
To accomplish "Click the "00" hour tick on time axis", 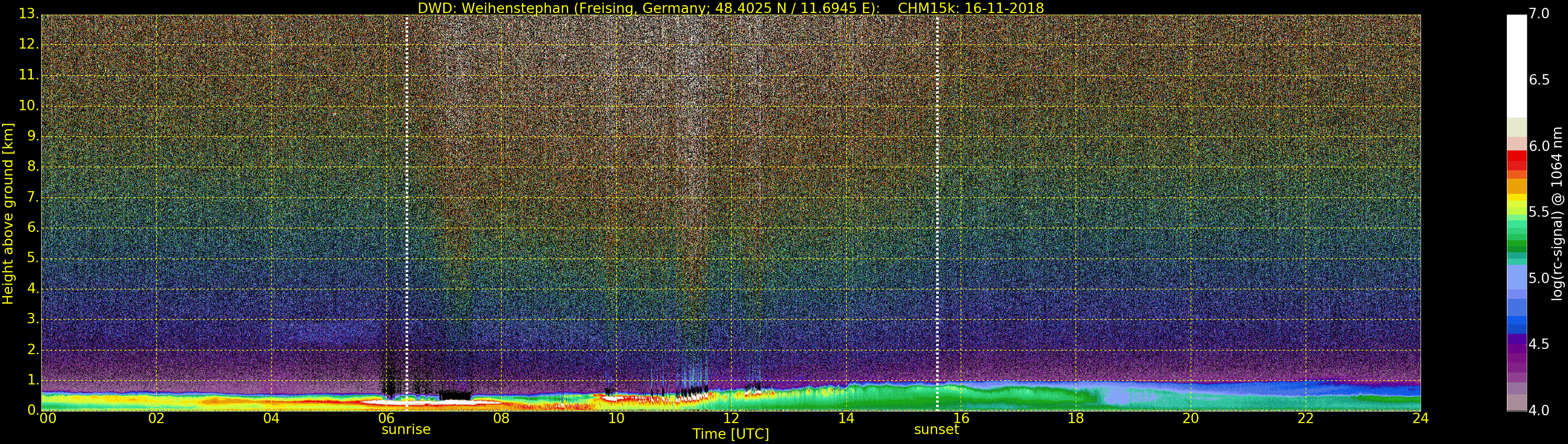I will point(48,418).
